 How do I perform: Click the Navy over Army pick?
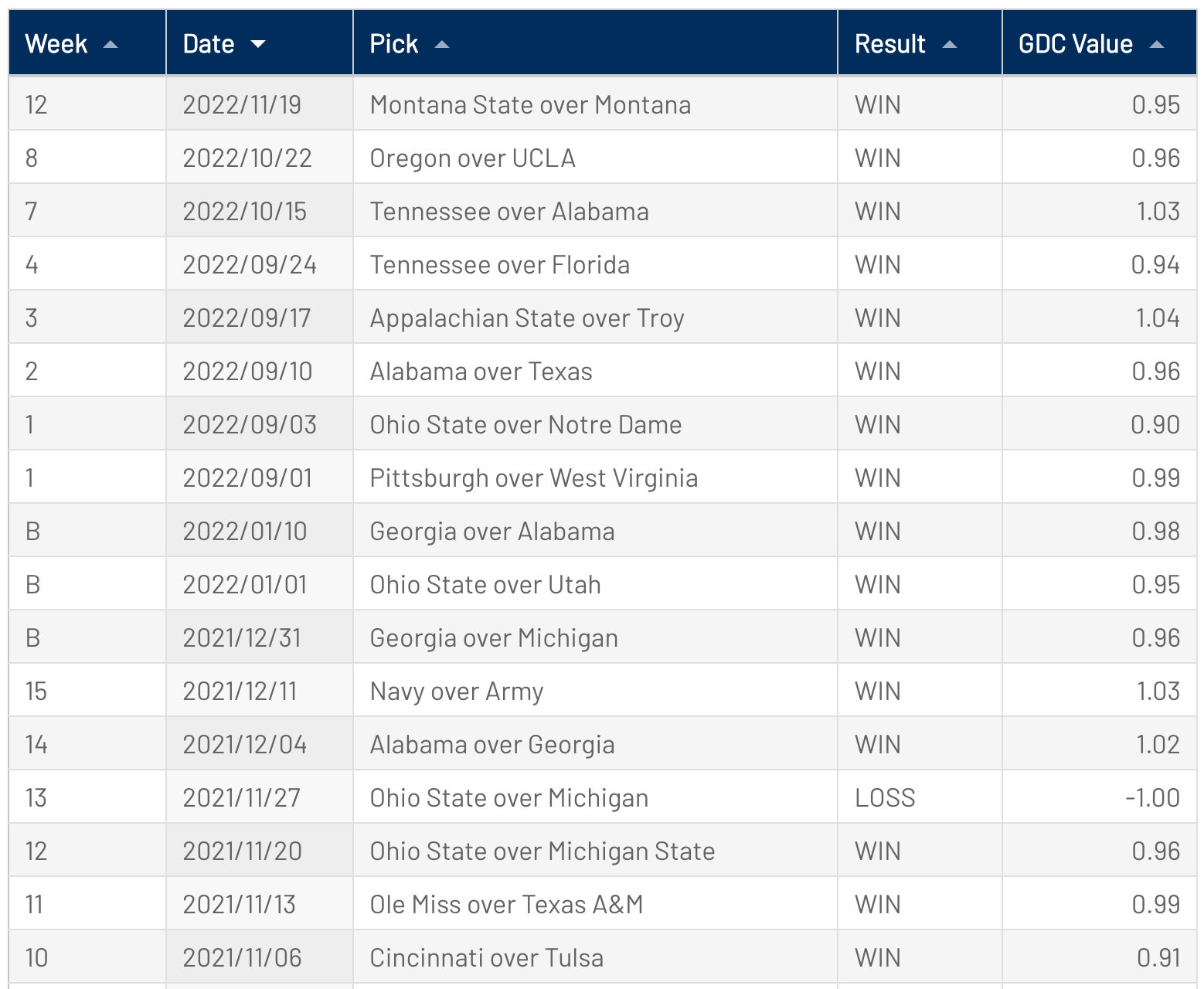(457, 691)
